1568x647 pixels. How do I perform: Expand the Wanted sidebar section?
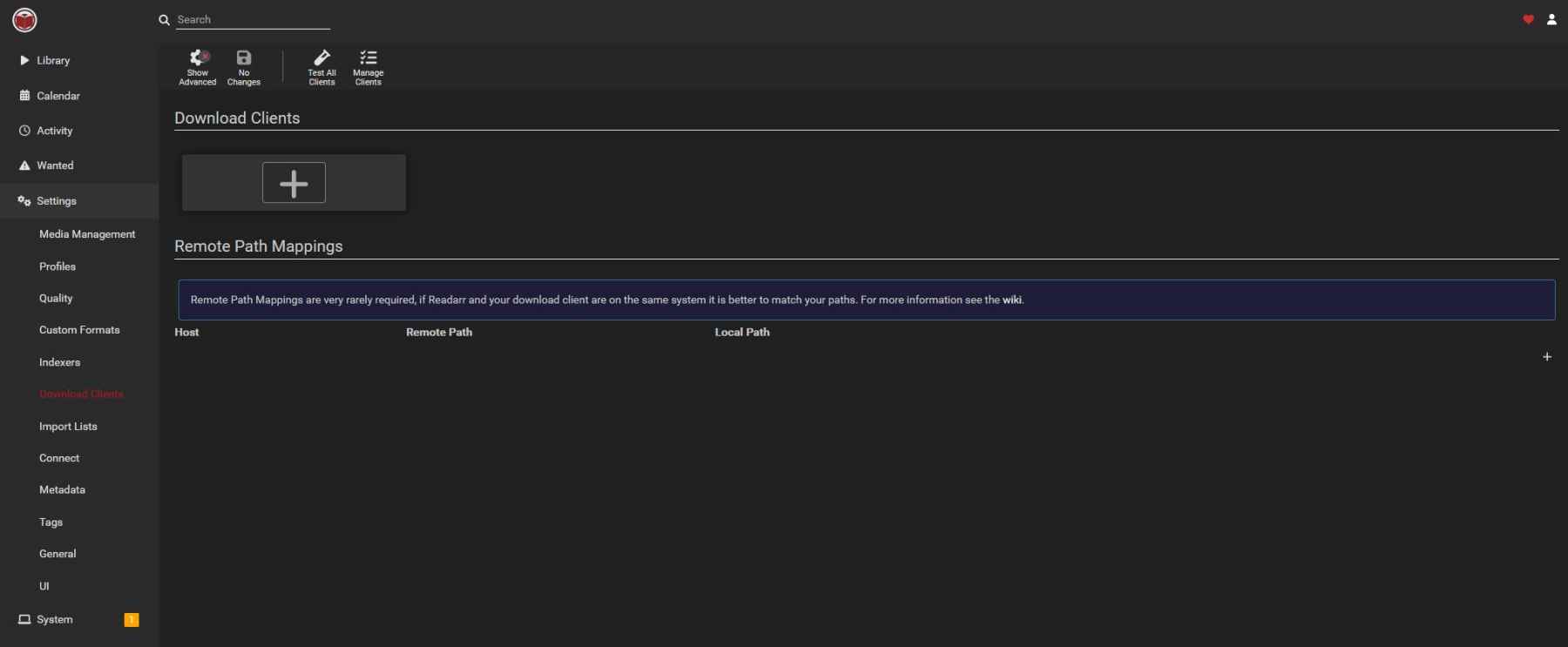(x=55, y=165)
